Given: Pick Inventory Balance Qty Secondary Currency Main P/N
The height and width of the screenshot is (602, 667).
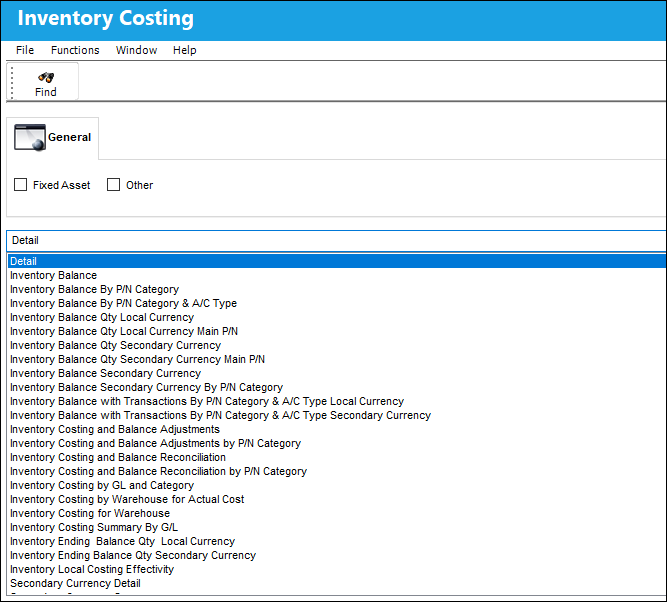Looking at the screenshot, I should [x=336, y=359].
